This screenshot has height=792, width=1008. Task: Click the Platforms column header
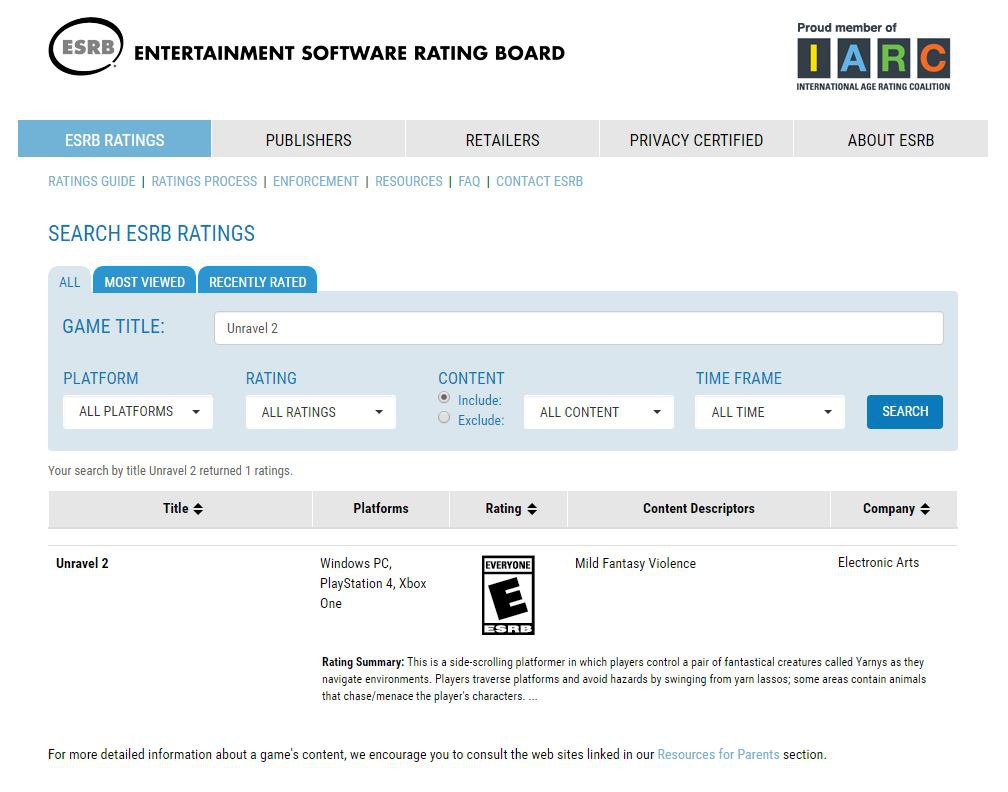click(381, 508)
